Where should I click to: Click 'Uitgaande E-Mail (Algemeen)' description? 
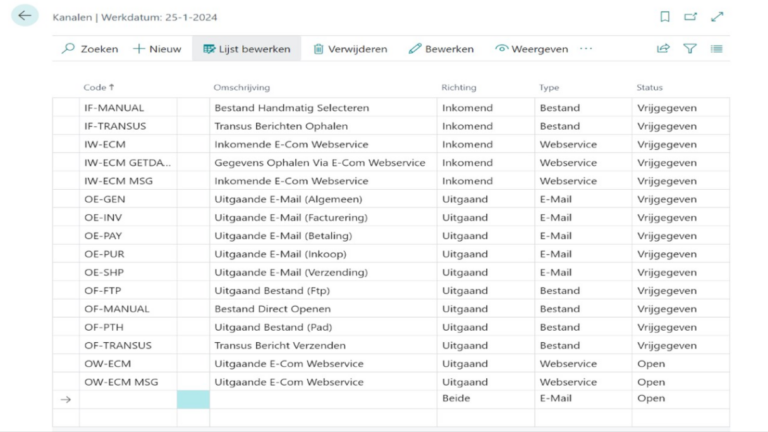click(x=288, y=199)
